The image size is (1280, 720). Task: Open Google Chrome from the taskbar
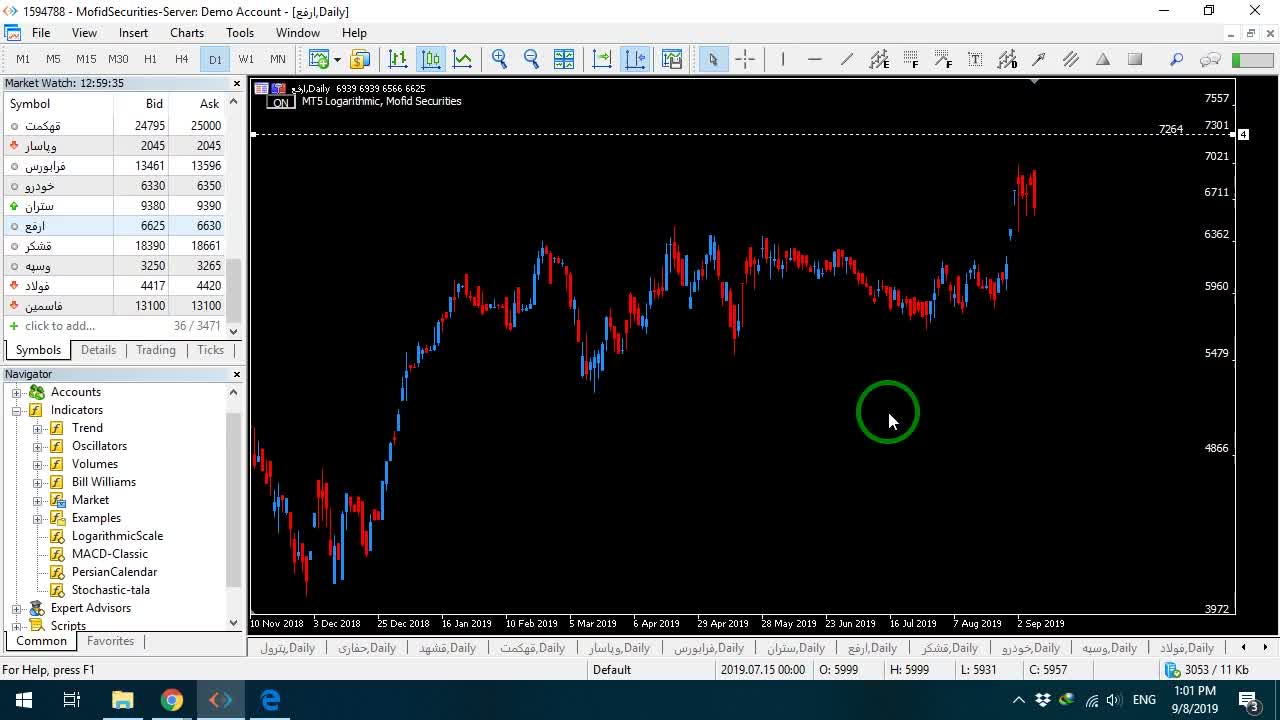pos(172,700)
